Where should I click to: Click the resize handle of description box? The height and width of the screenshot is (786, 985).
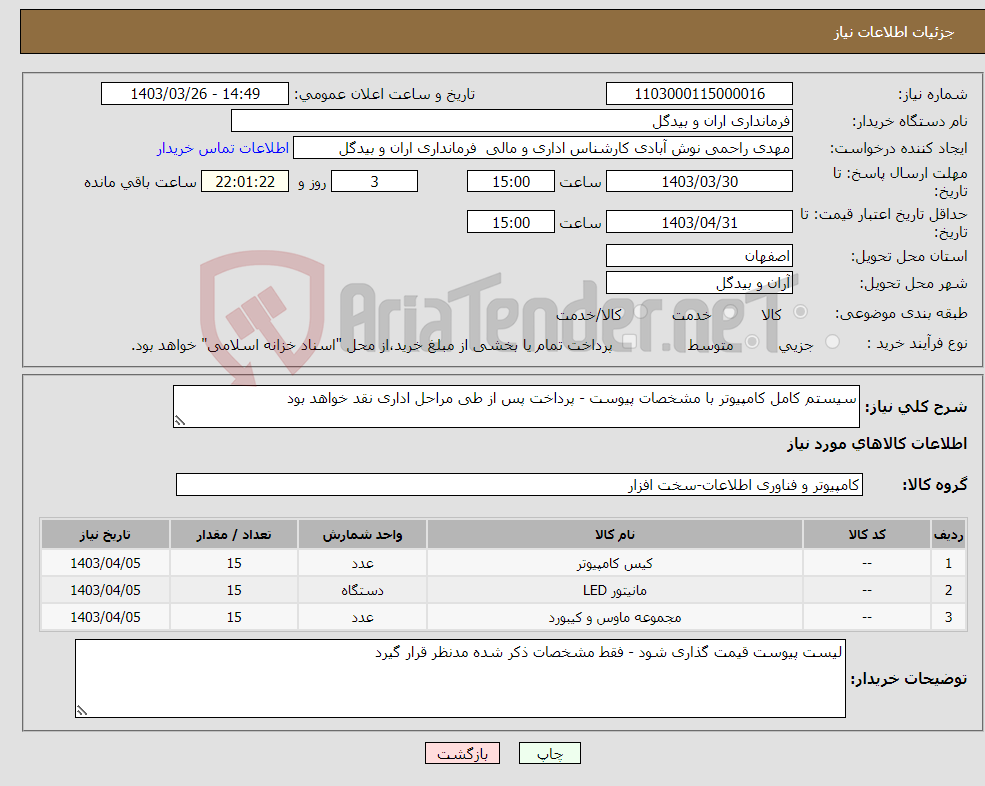click(x=180, y=421)
